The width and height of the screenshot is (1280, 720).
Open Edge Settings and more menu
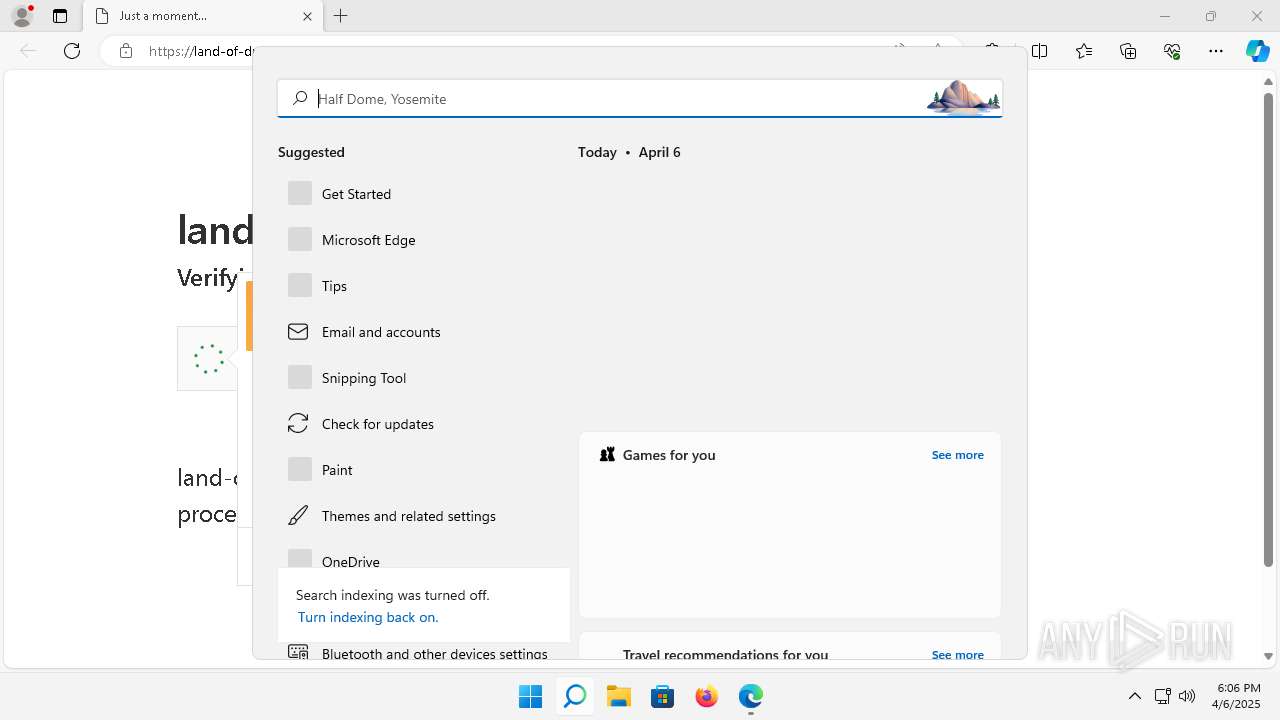(1216, 51)
